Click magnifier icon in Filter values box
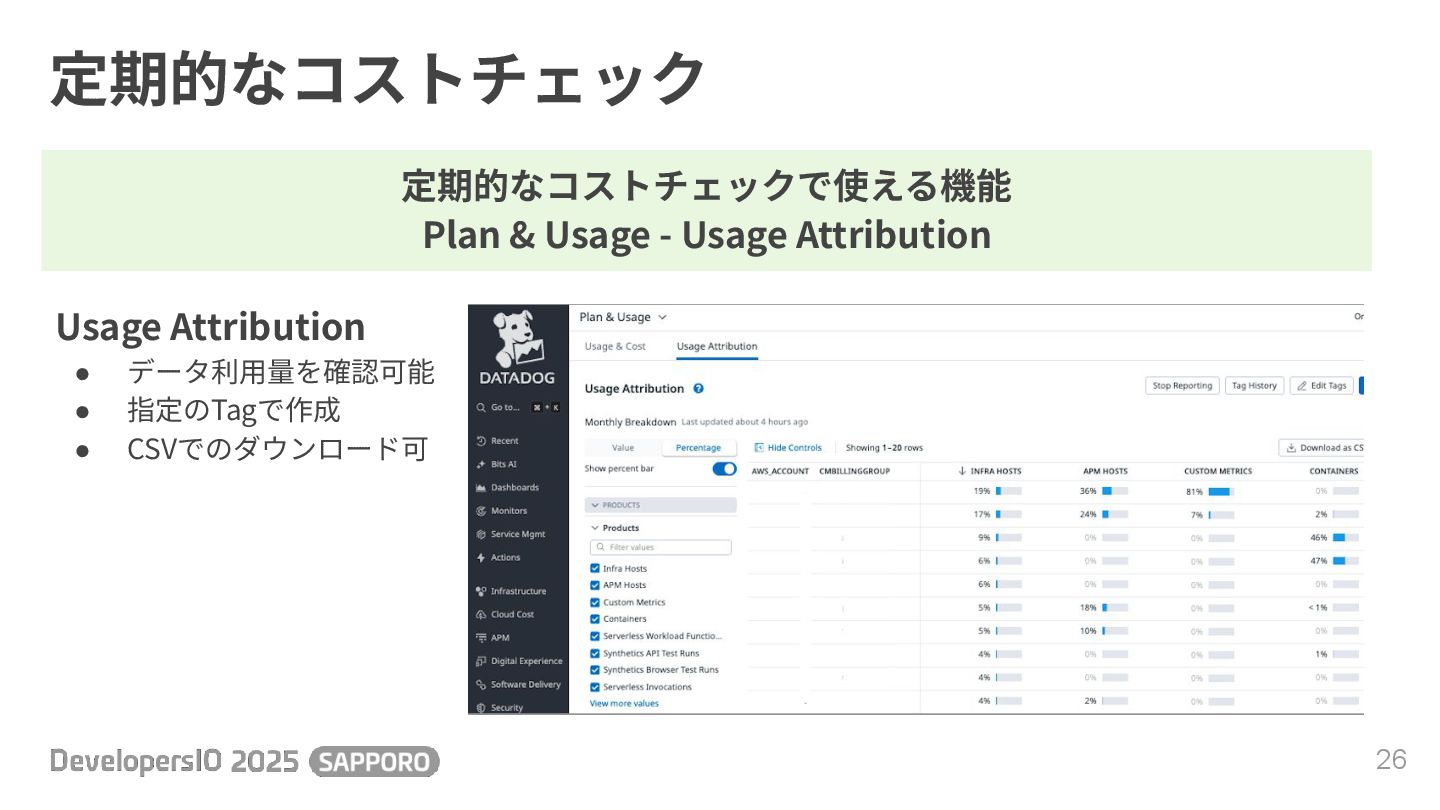The image size is (1440, 810). click(600, 547)
